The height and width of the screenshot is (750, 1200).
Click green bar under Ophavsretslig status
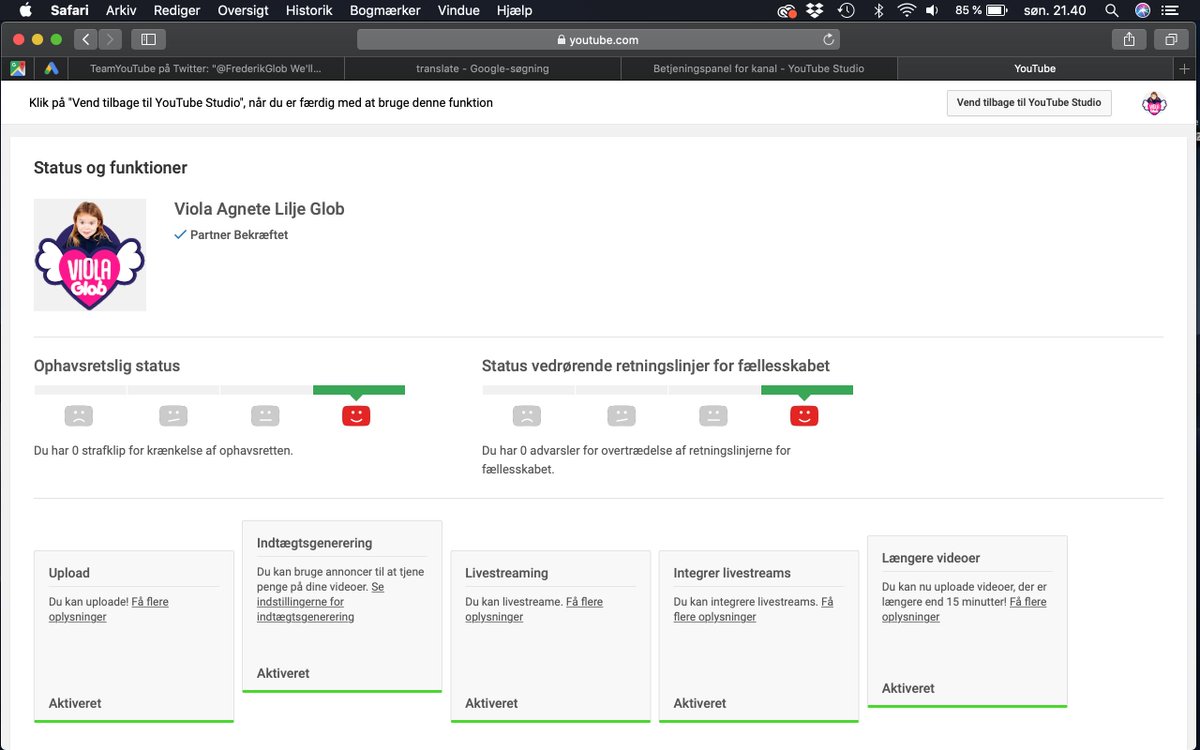pos(359,390)
